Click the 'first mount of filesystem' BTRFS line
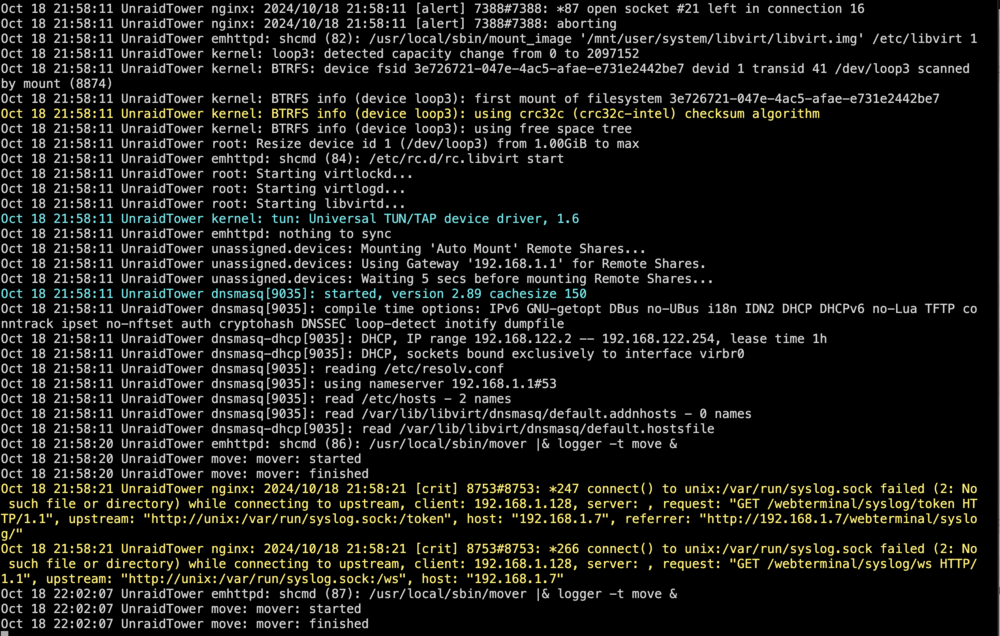Image resolution: width=1000 pixels, height=636 pixels. pos(470,99)
